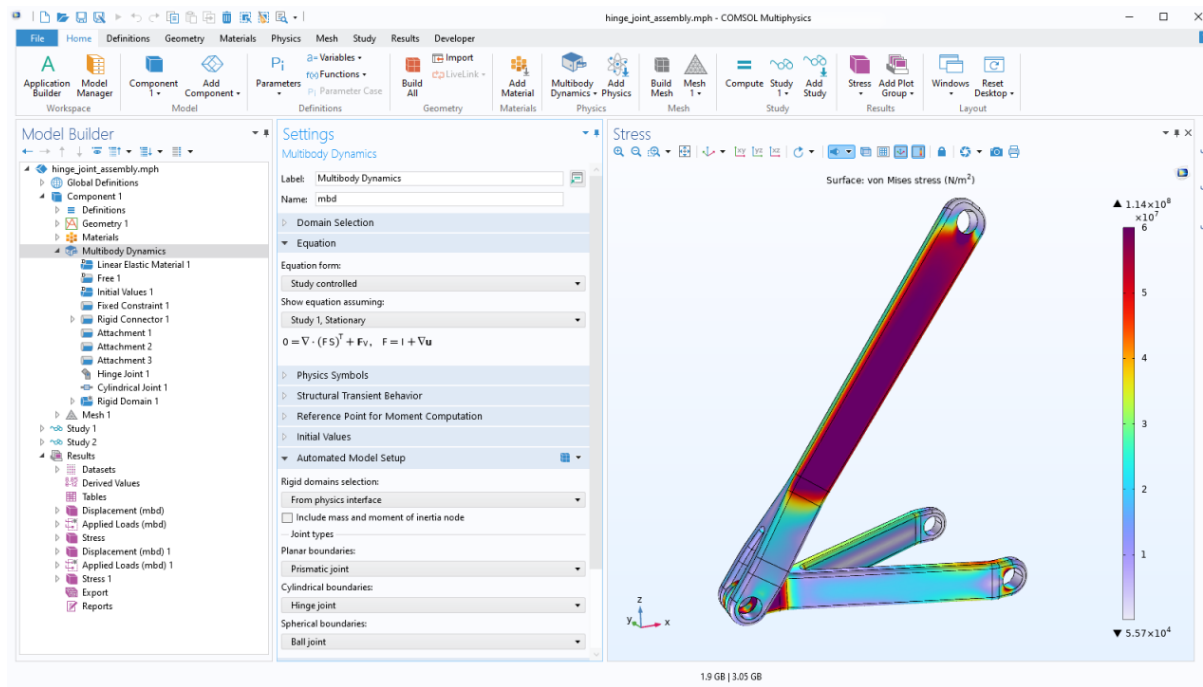
Task: Click the Label text field
Action: point(439,178)
